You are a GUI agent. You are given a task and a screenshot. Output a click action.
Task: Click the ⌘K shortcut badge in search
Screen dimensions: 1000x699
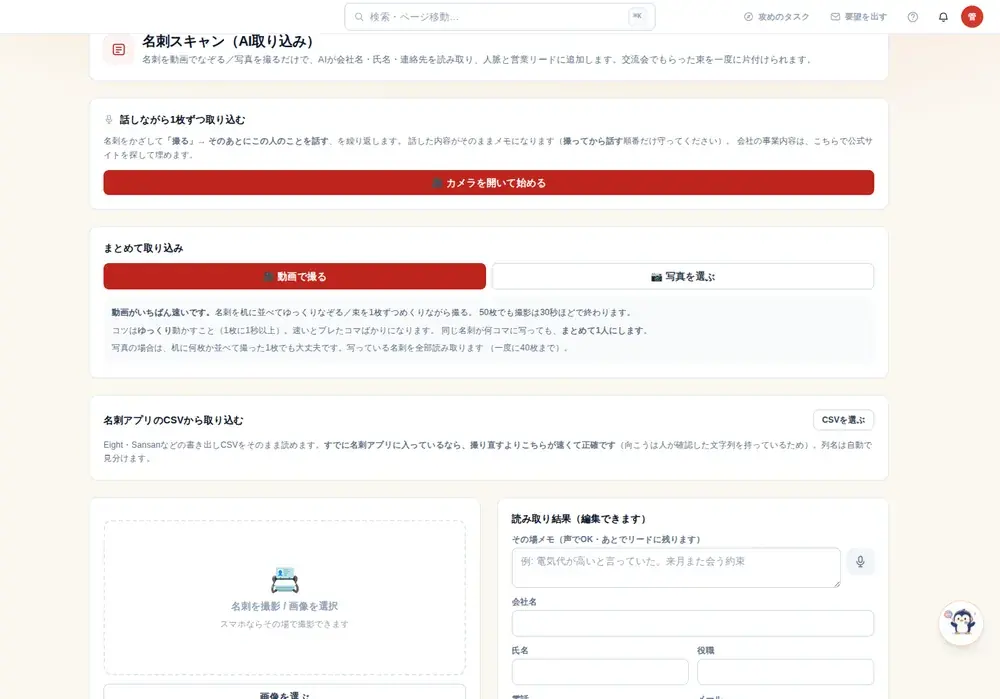[x=637, y=17]
